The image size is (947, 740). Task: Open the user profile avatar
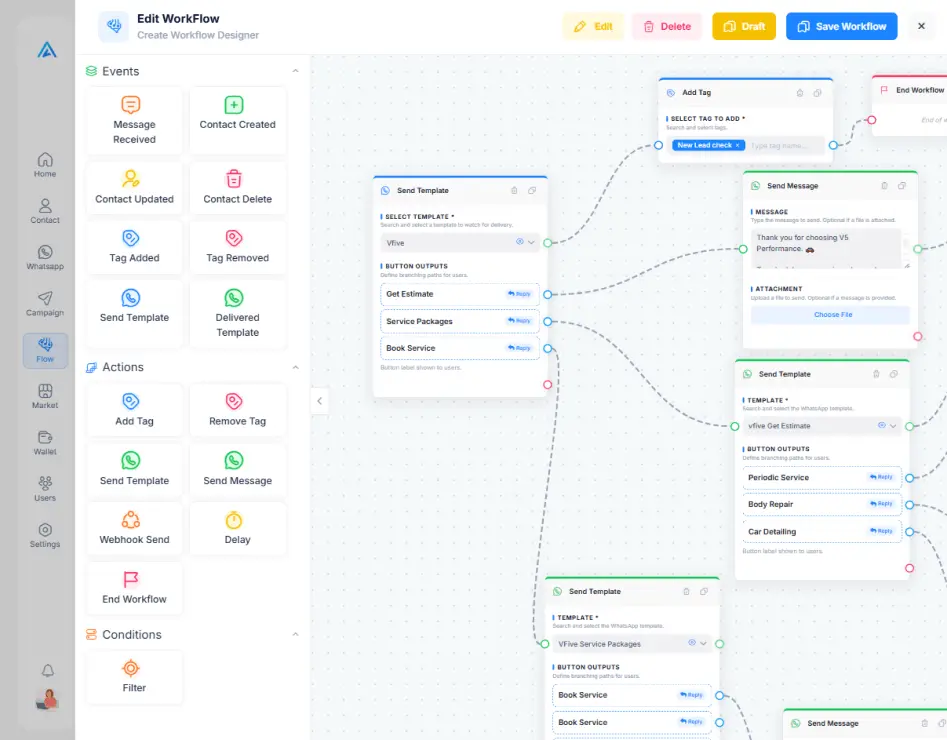click(47, 699)
